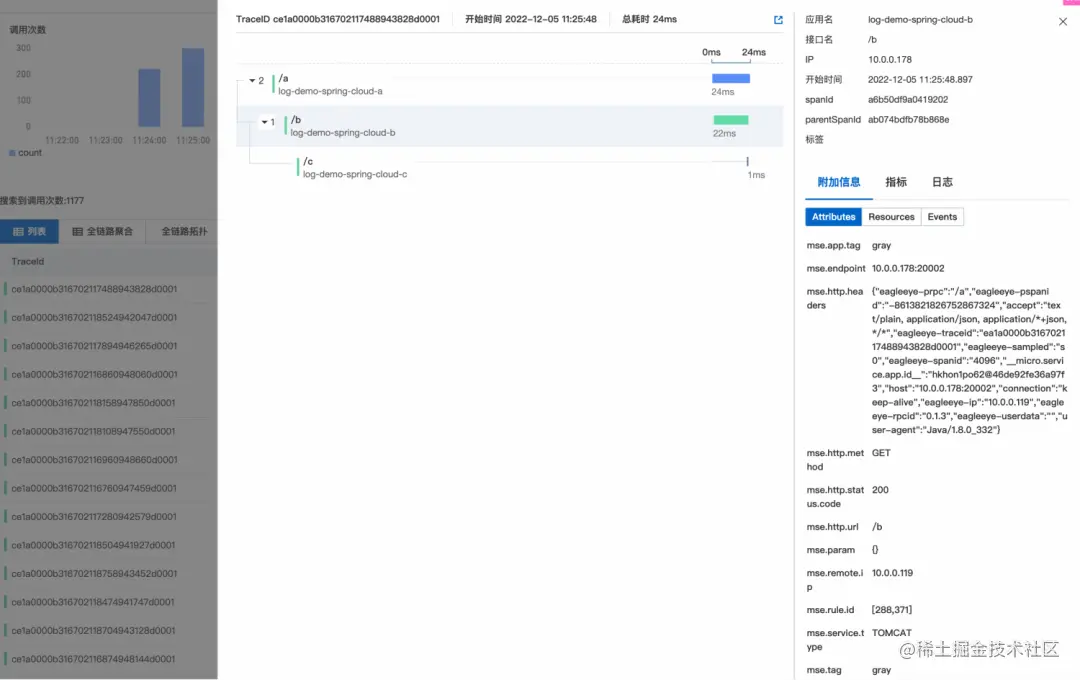Click the TraceID value in the header

click(x=356, y=19)
